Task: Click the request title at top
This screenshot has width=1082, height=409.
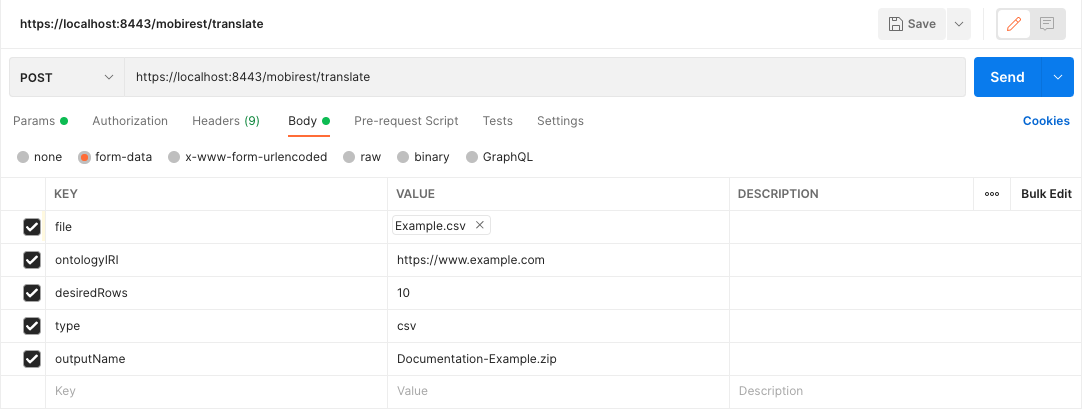Action: 141,24
